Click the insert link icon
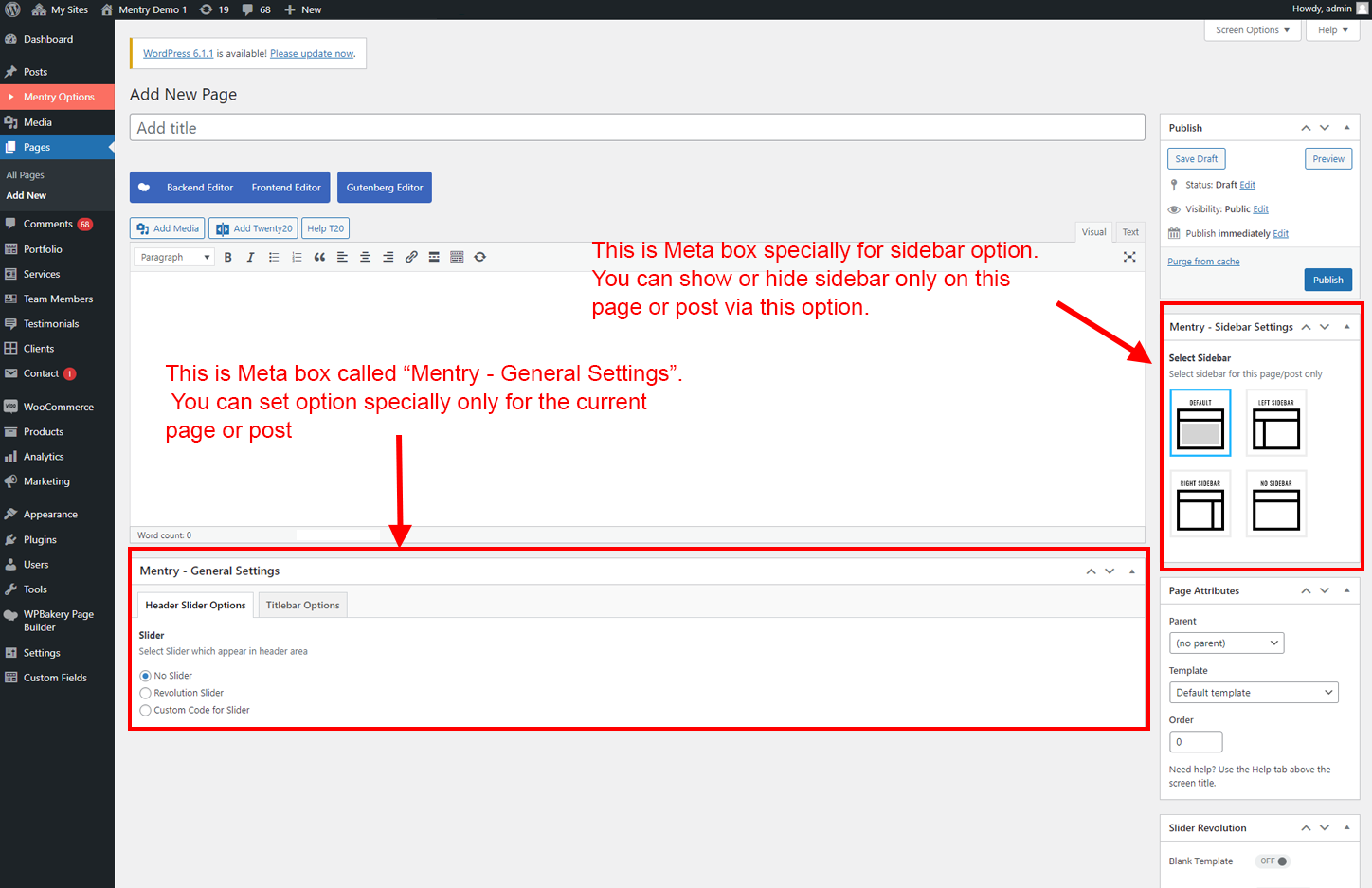1372x888 pixels. (x=411, y=257)
